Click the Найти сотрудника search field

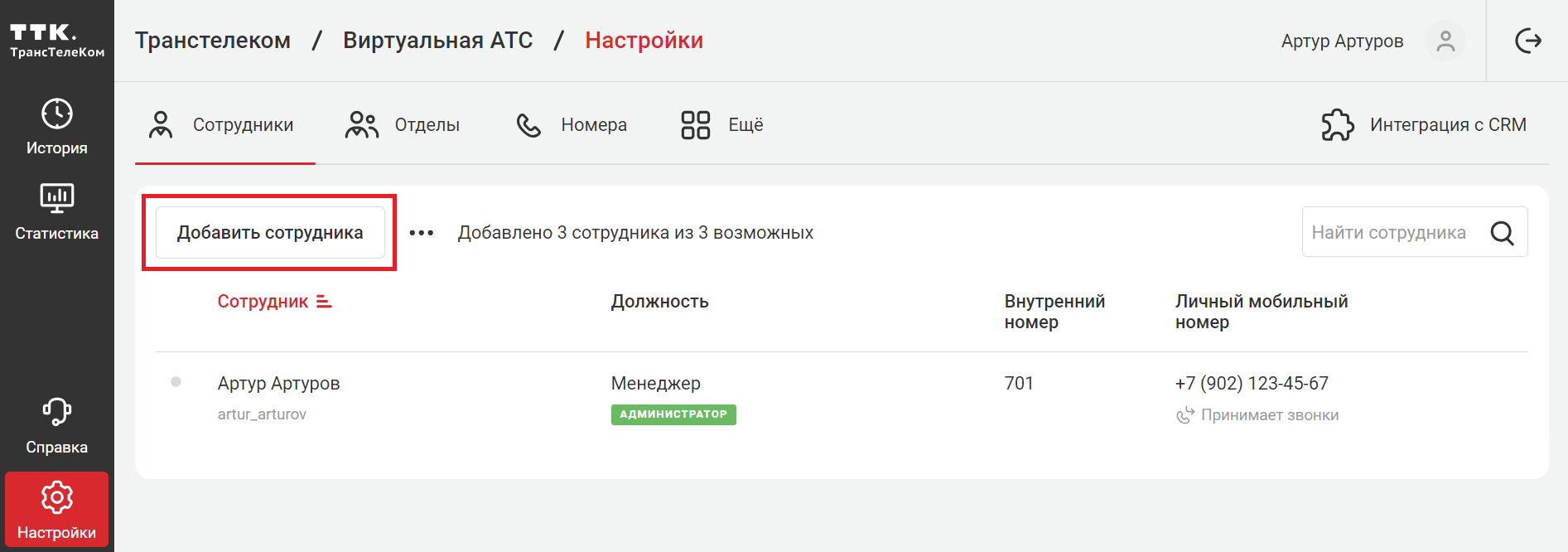1392,233
